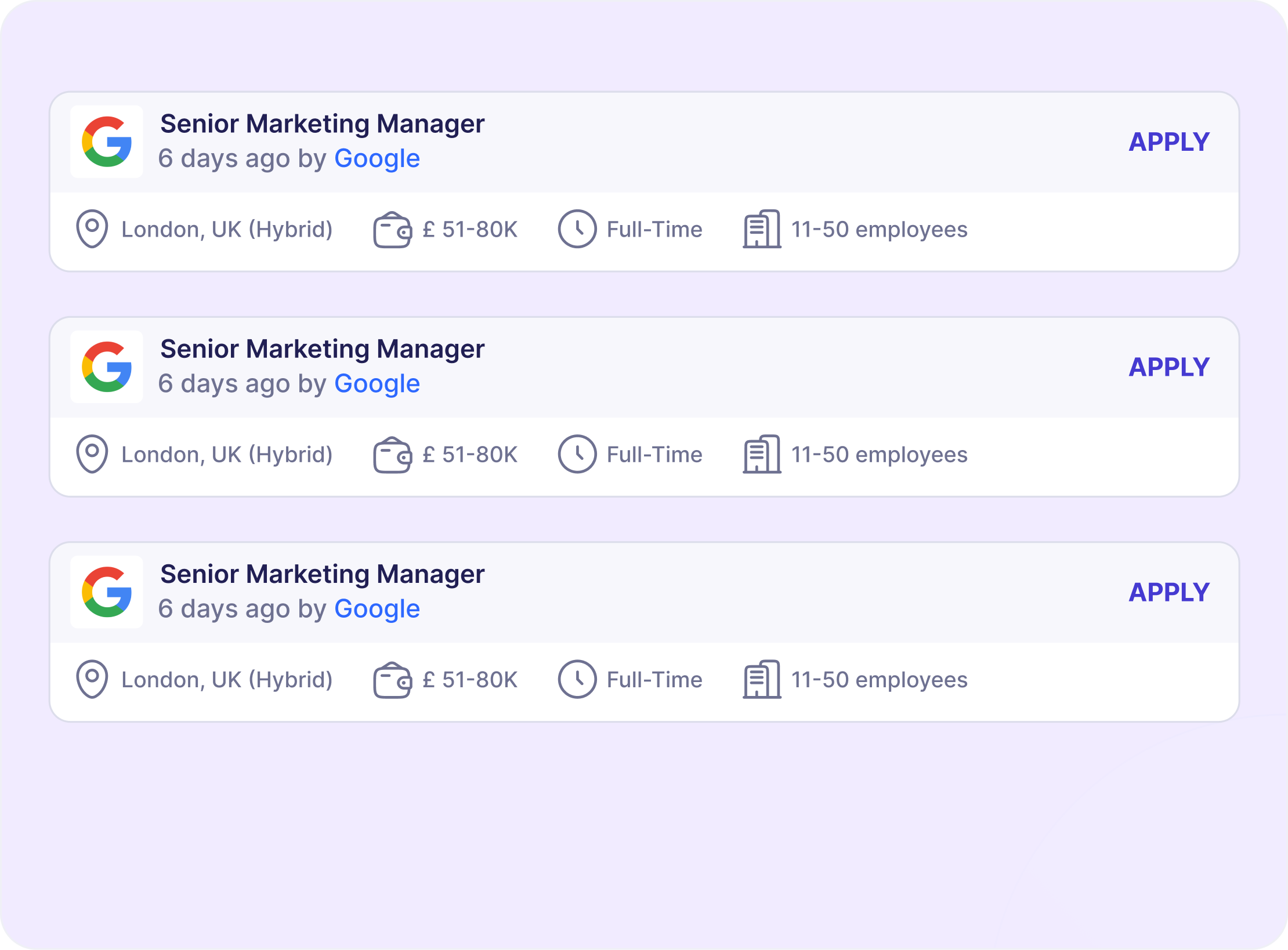Select the location pin icon on the first card

point(93,229)
